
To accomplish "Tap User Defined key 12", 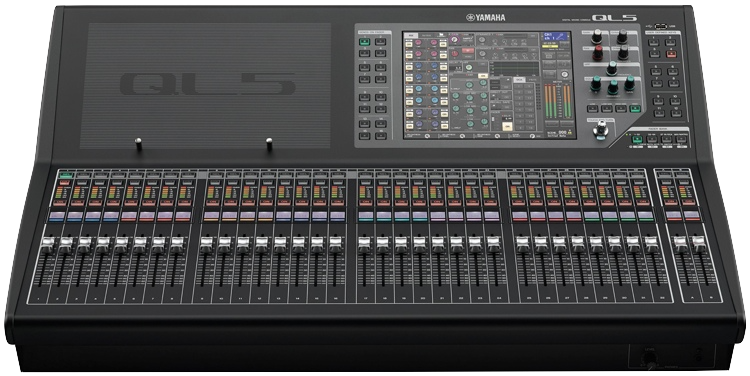I will 675,113.
